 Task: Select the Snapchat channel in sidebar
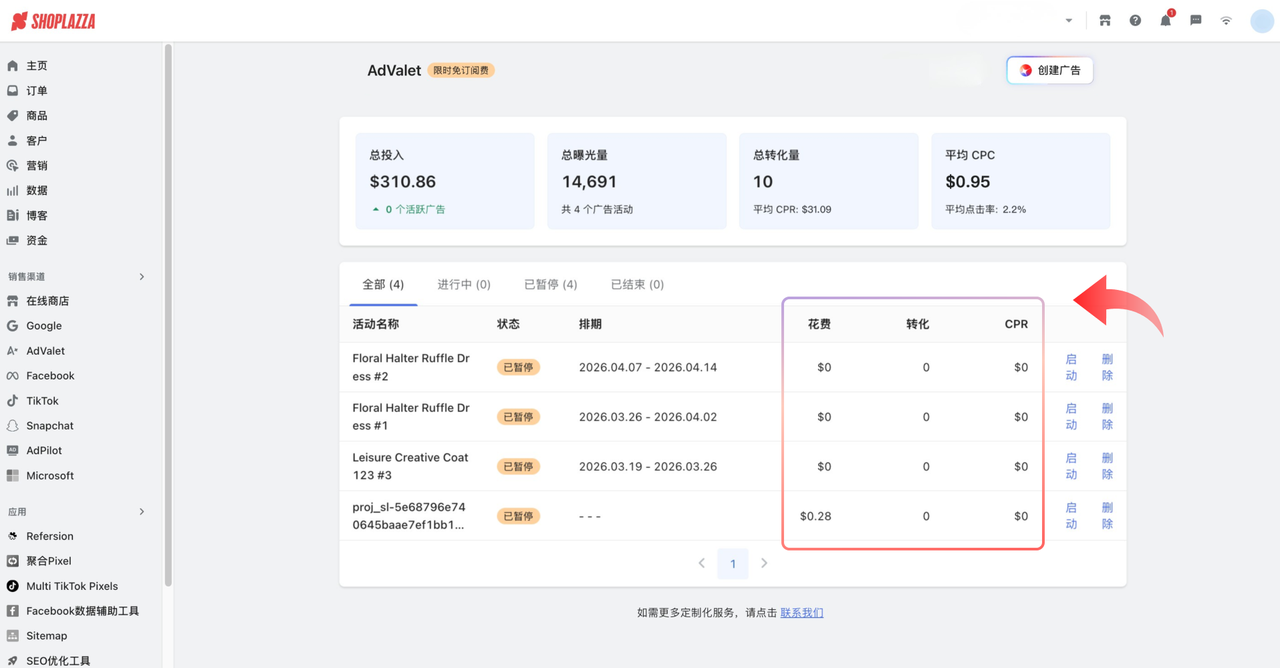pyautogui.click(x=50, y=425)
